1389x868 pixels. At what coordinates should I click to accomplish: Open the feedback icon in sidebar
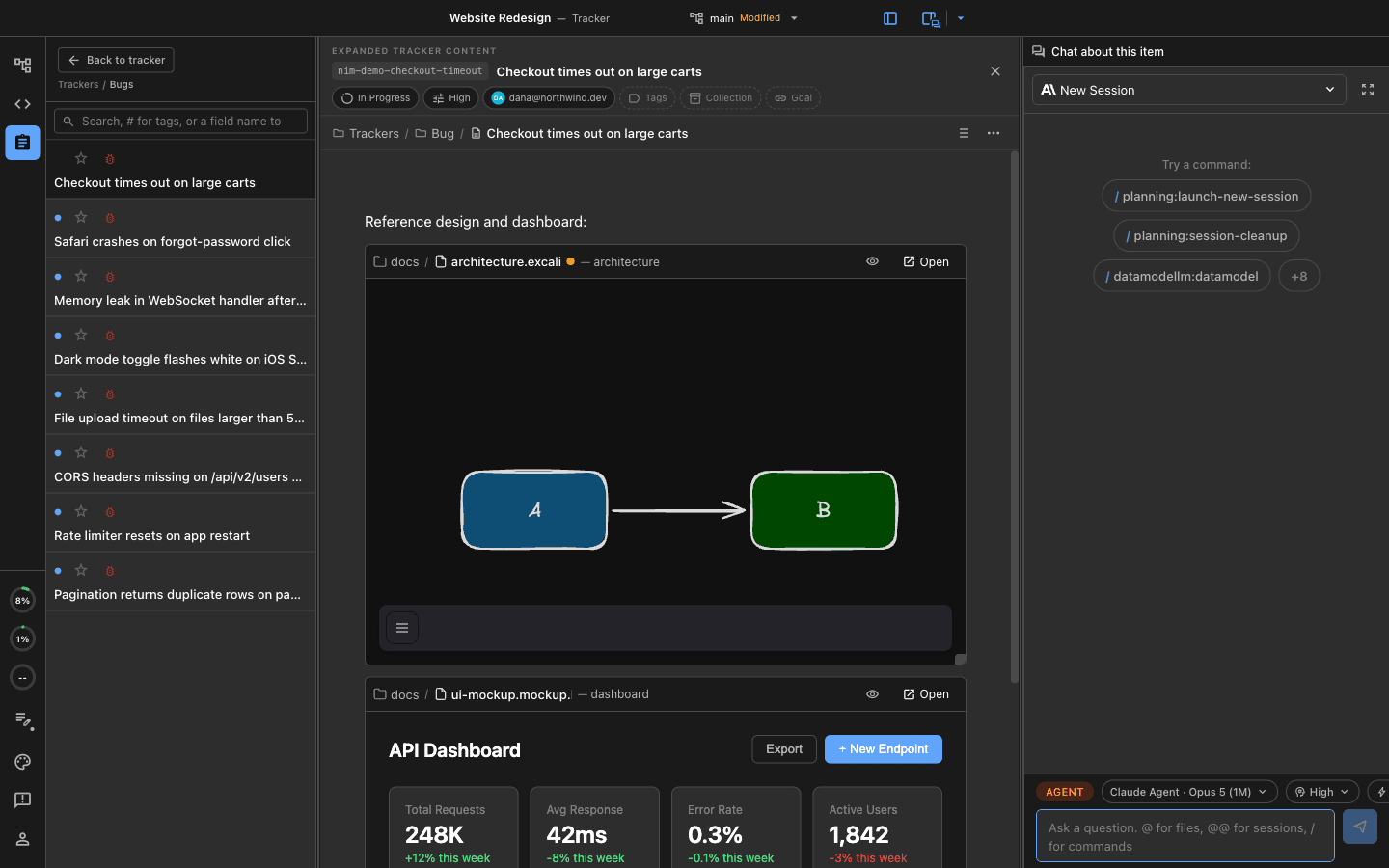(x=22, y=800)
